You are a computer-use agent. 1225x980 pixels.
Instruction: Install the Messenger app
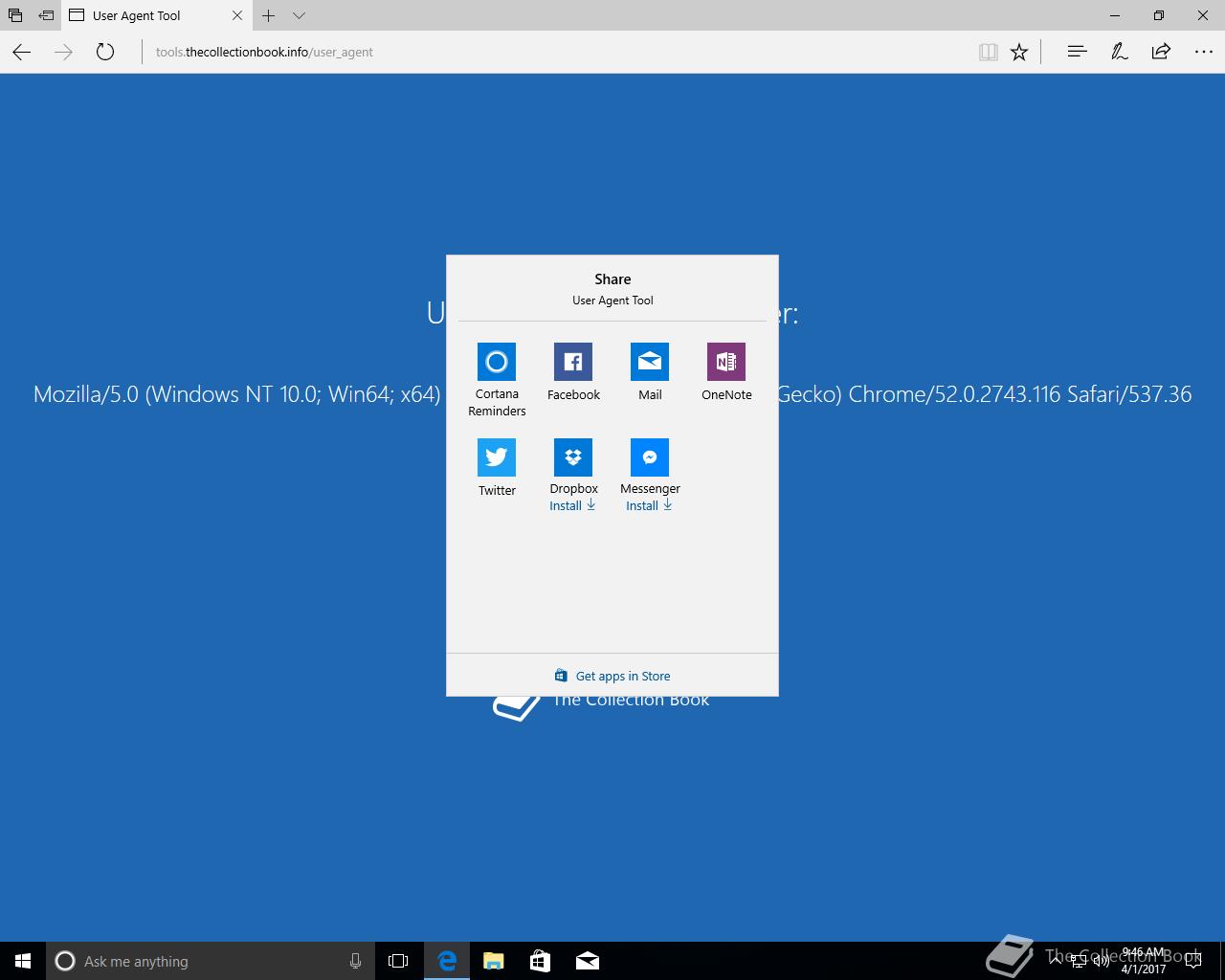(649, 505)
